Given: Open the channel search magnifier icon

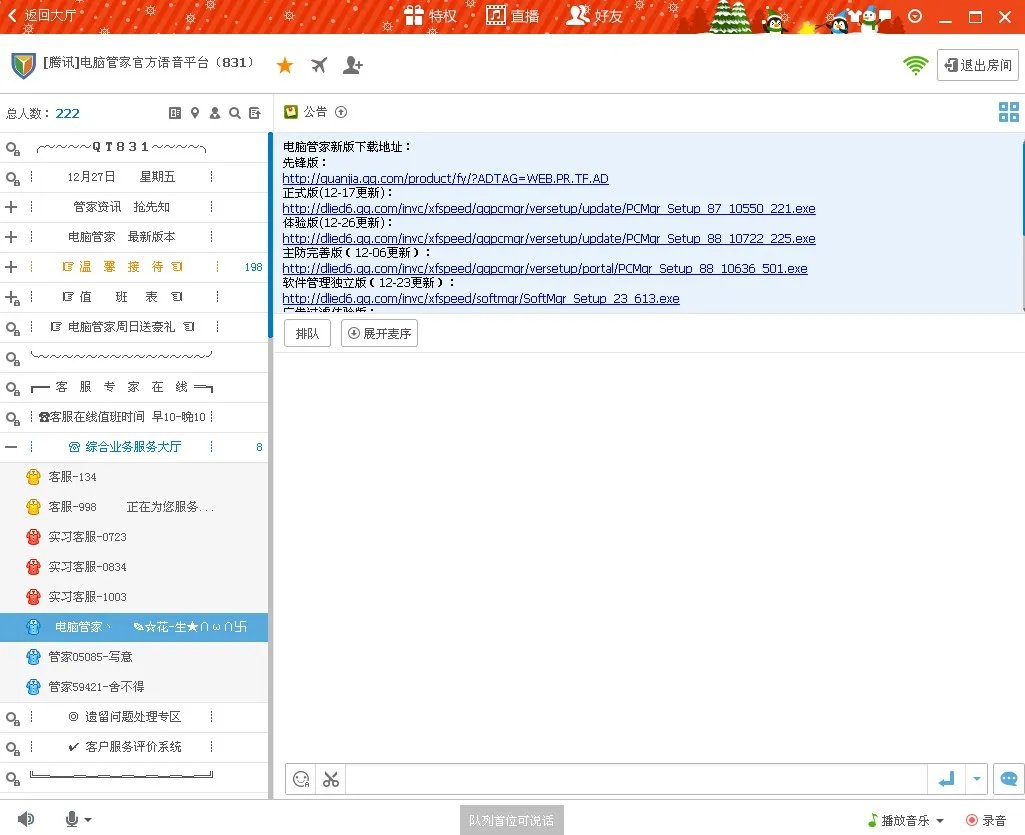Looking at the screenshot, I should tap(235, 113).
